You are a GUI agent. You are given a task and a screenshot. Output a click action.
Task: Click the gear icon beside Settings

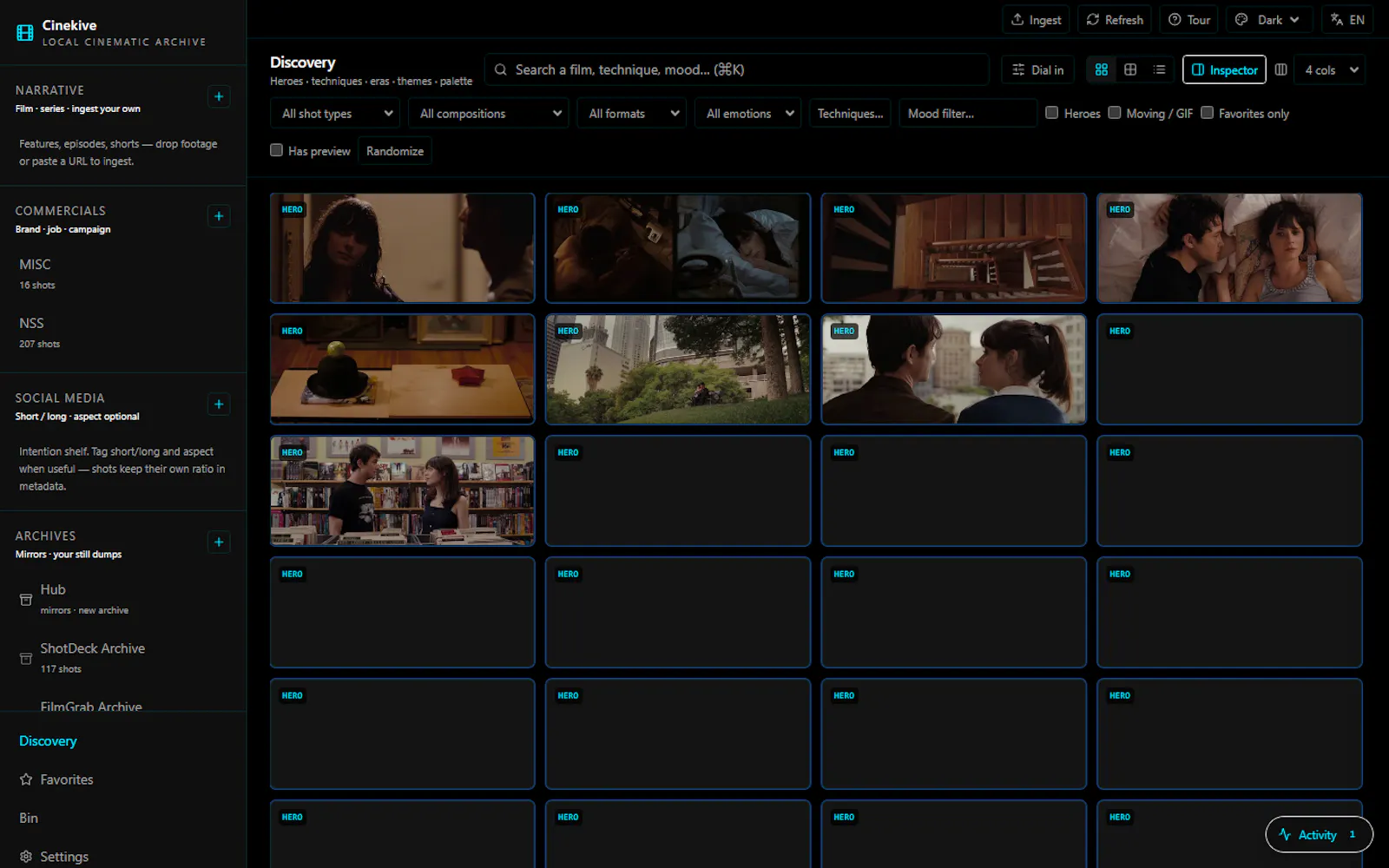26,857
